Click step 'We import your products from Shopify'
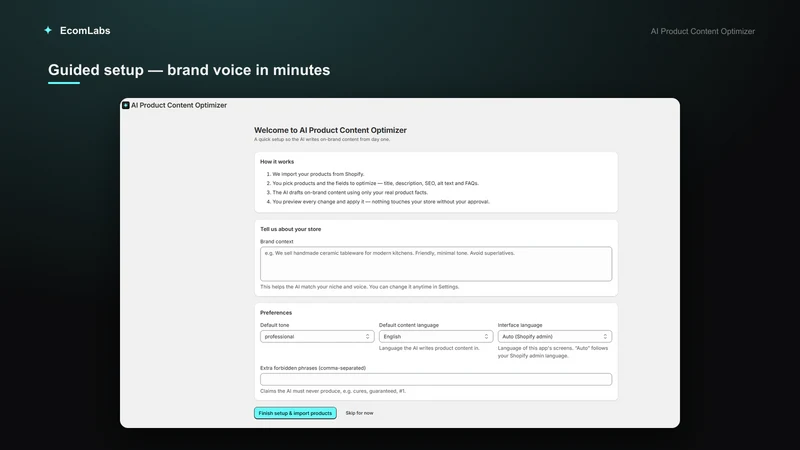The width and height of the screenshot is (800, 450). 318,174
